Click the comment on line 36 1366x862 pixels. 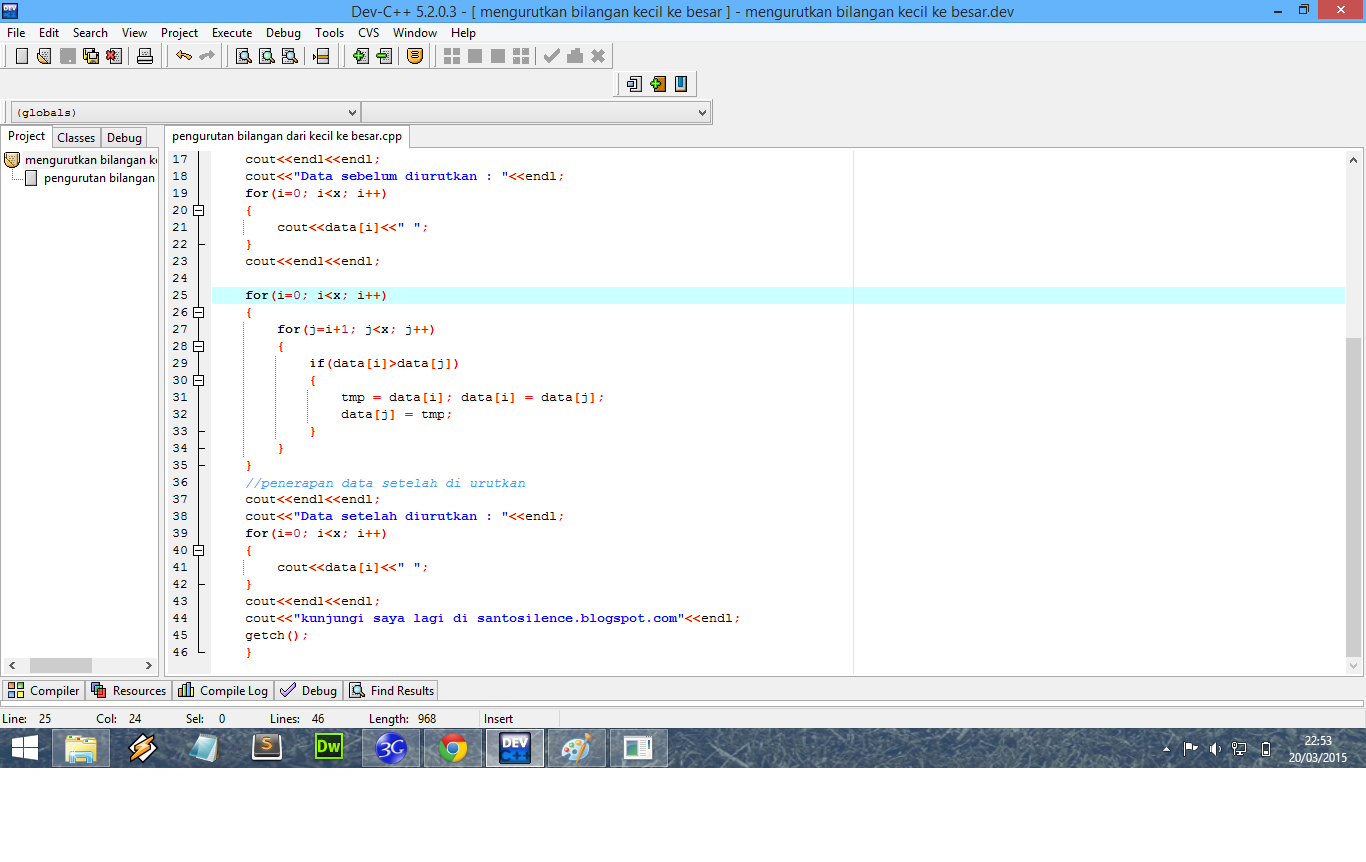(x=385, y=483)
